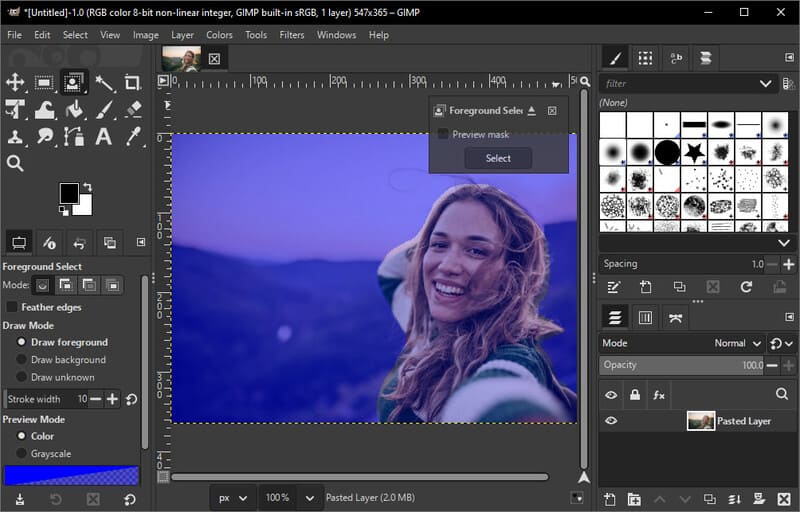Reset colors to default black and white
The image size is (800, 512).
coord(63,211)
